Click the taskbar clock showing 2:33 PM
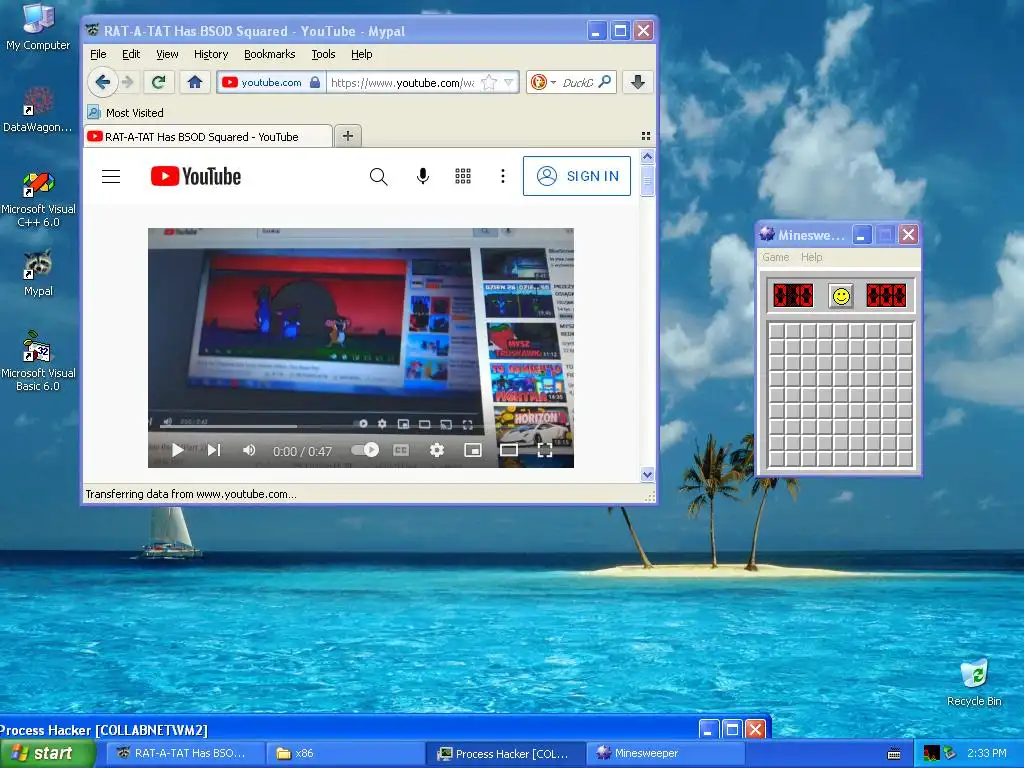 click(x=986, y=754)
